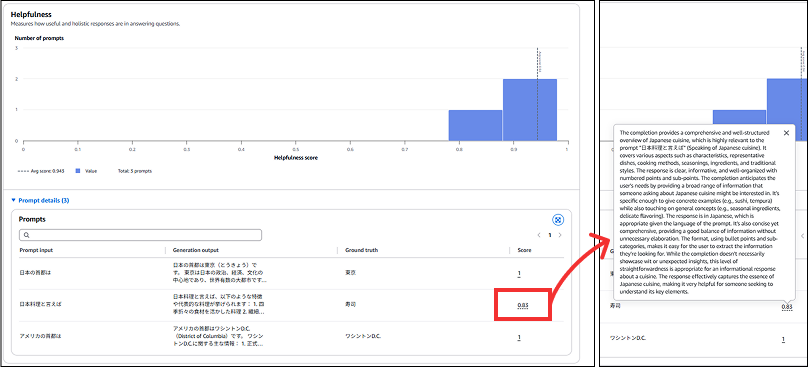Click score 0.83 beneath the explanation popup
Image resolution: width=808 pixels, height=367 pixels.
pos(787,307)
